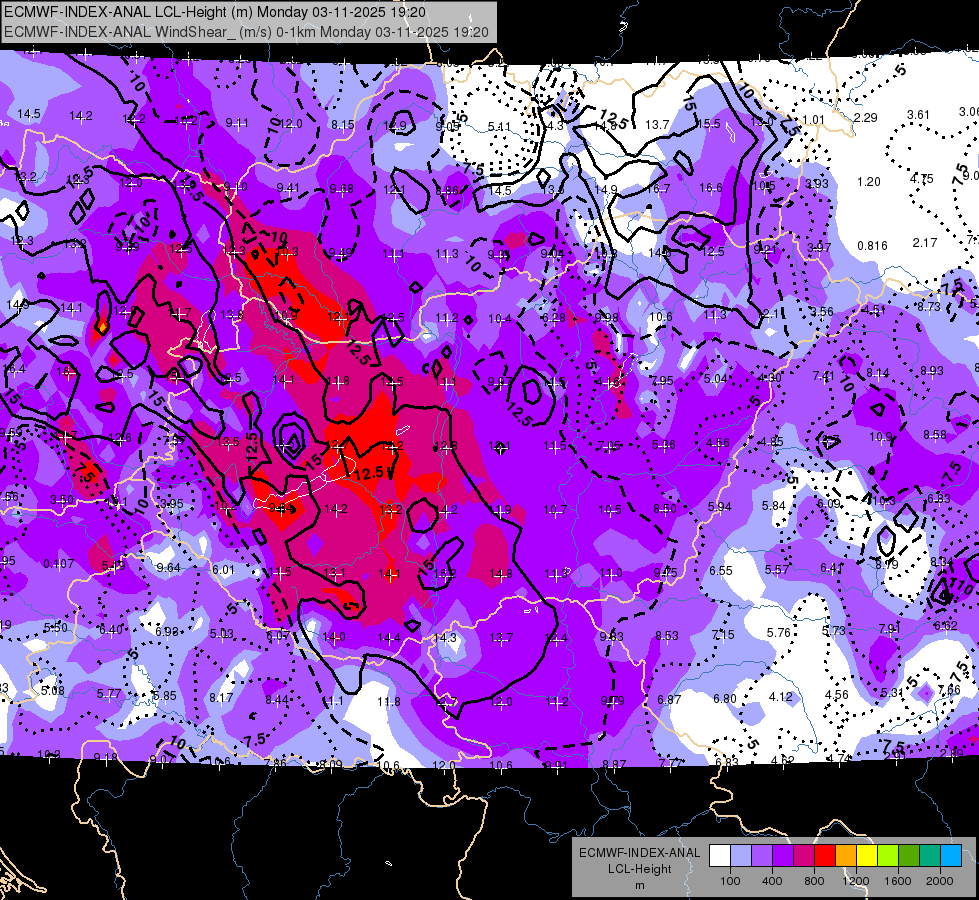The width and height of the screenshot is (979, 900).
Task: Click the wind shear value '7.05'
Action: click(609, 445)
